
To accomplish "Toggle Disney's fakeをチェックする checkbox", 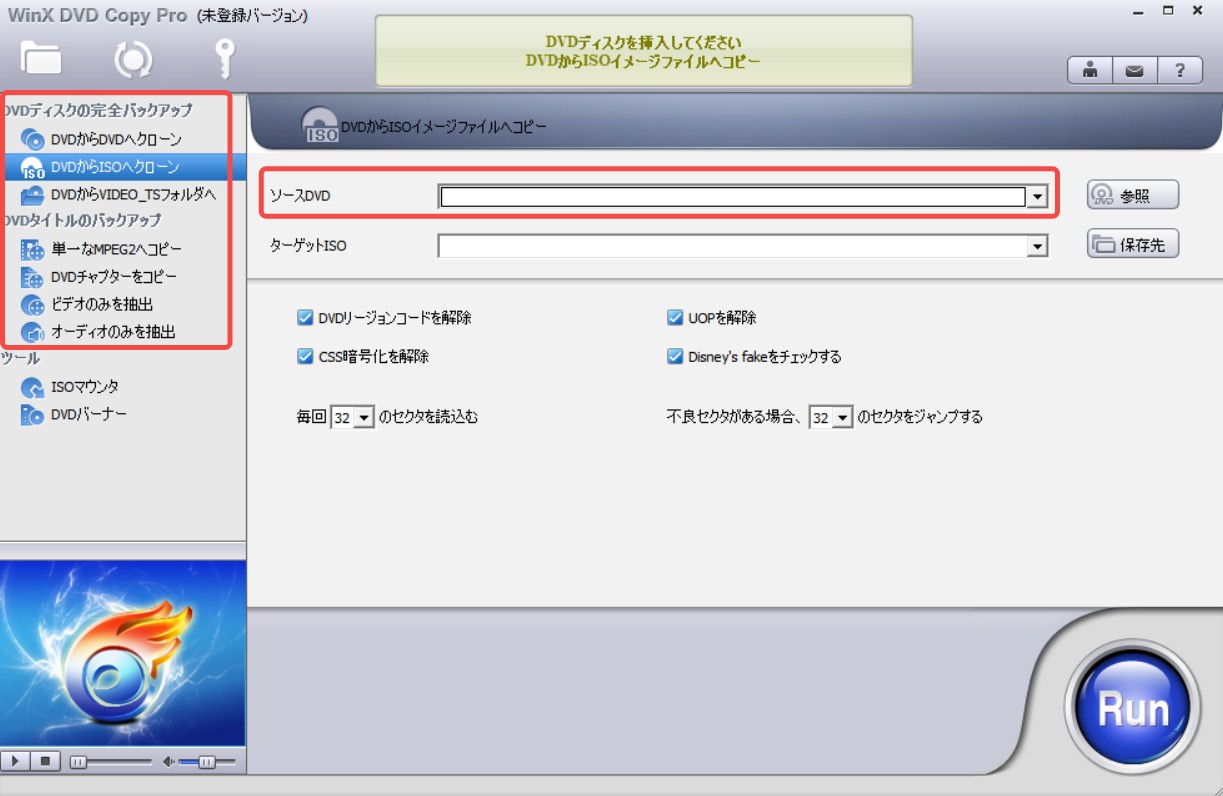I will (675, 356).
